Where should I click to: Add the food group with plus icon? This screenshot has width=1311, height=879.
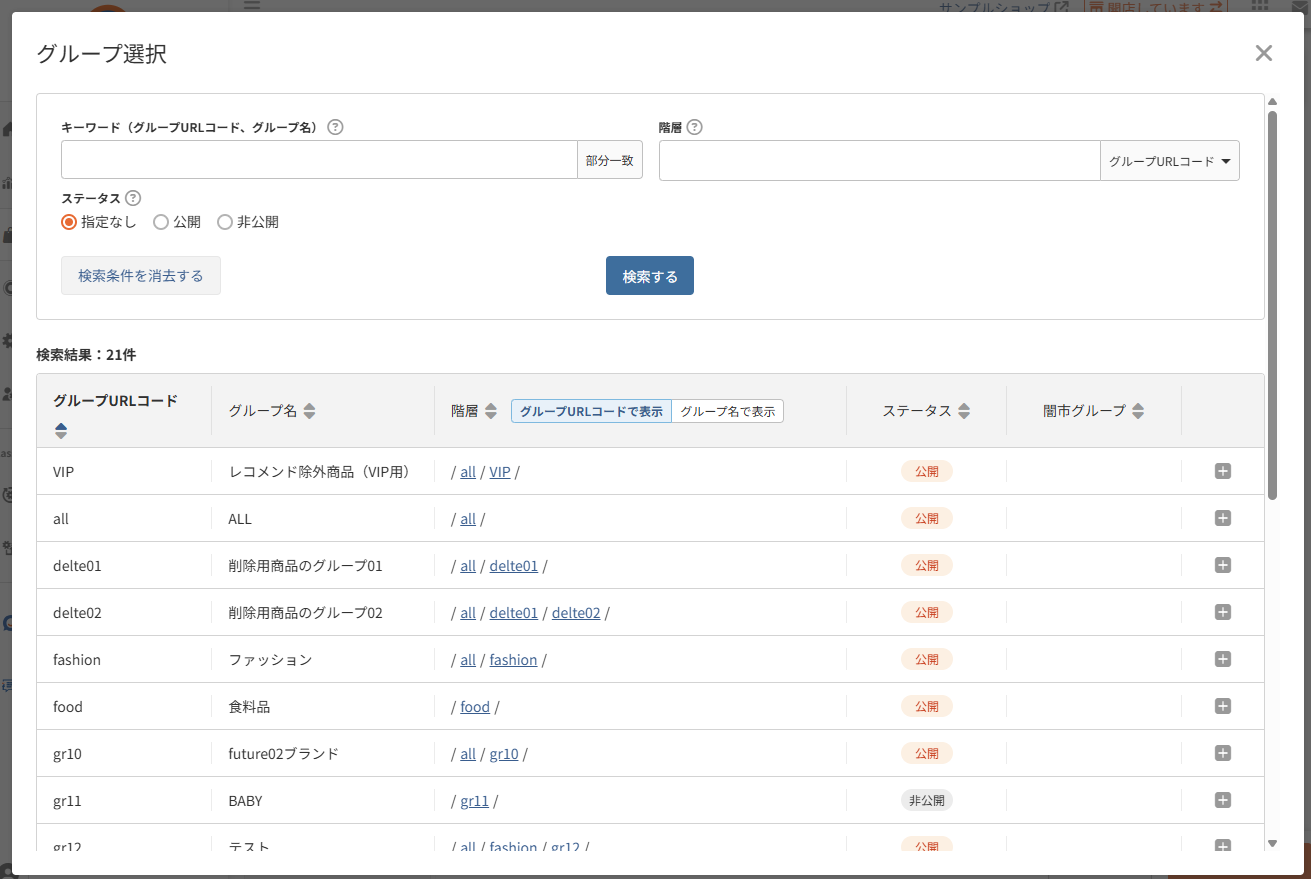[x=1222, y=706]
